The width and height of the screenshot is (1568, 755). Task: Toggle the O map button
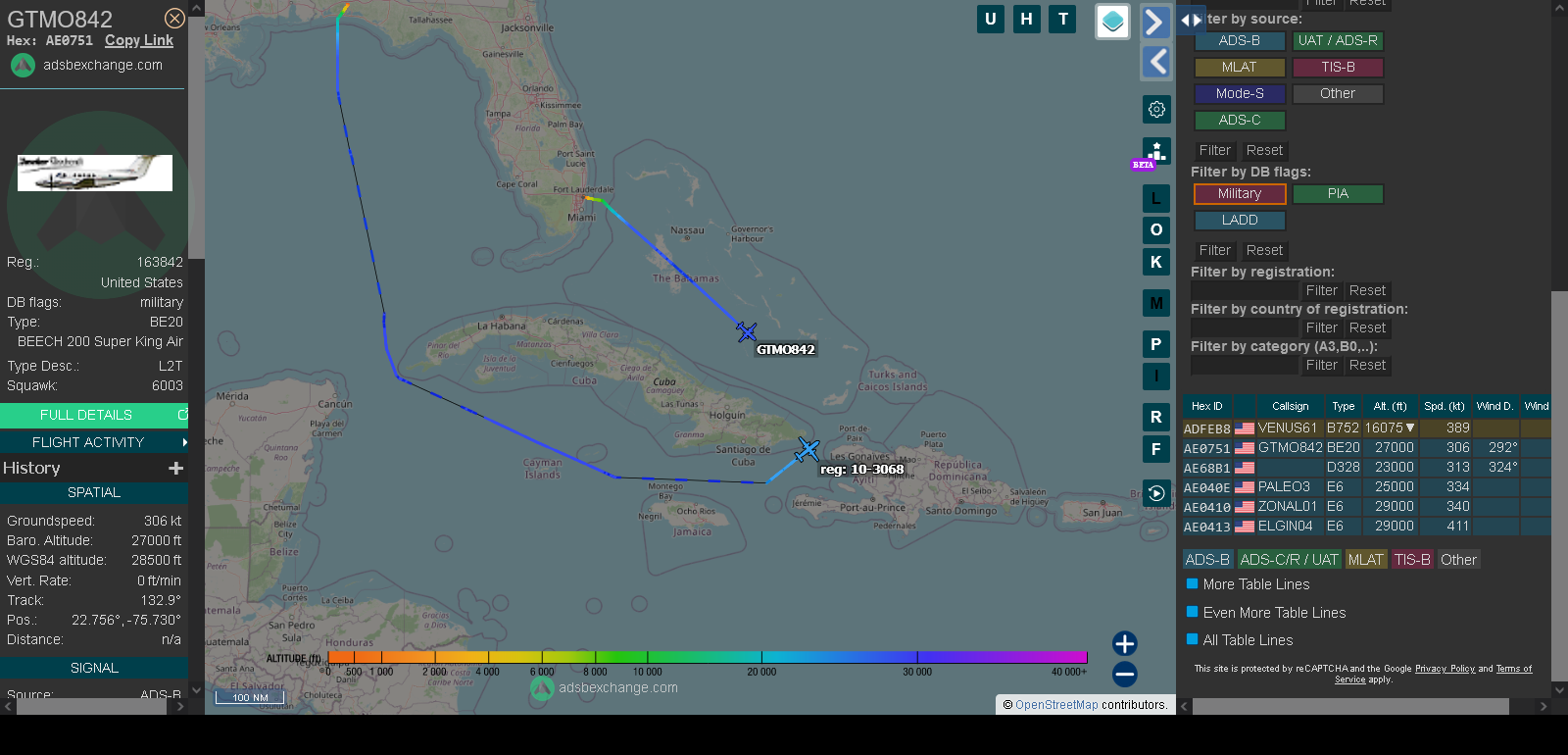coord(1156,230)
